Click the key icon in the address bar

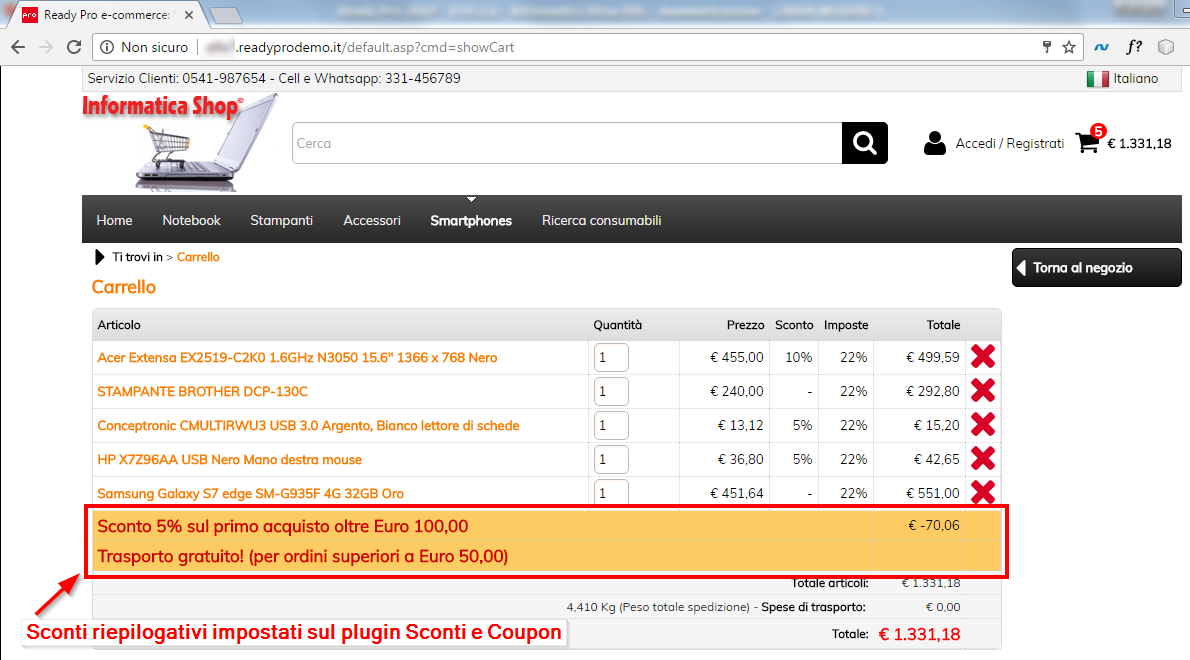pyautogui.click(x=1047, y=47)
